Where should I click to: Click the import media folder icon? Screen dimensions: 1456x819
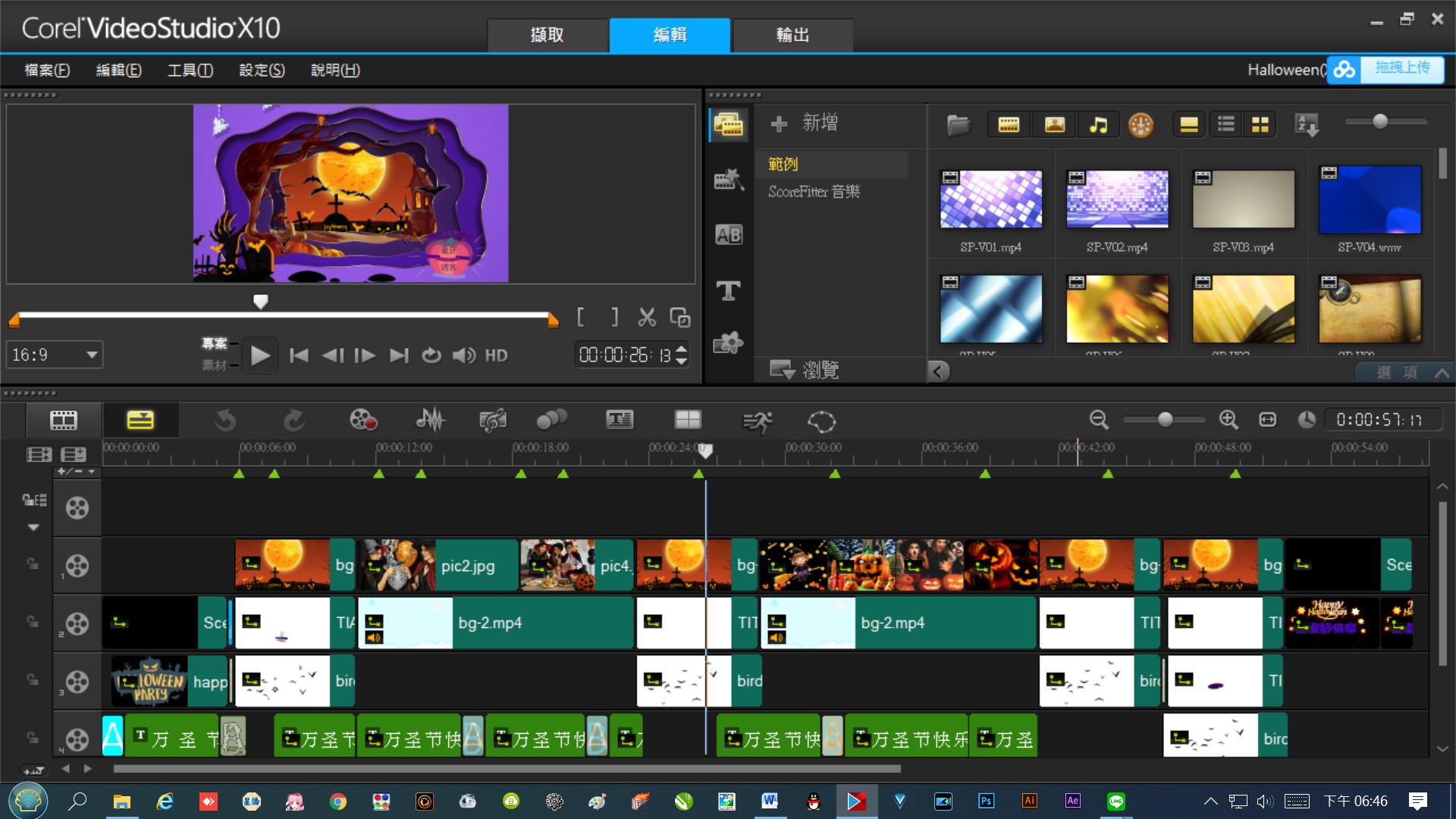(959, 124)
